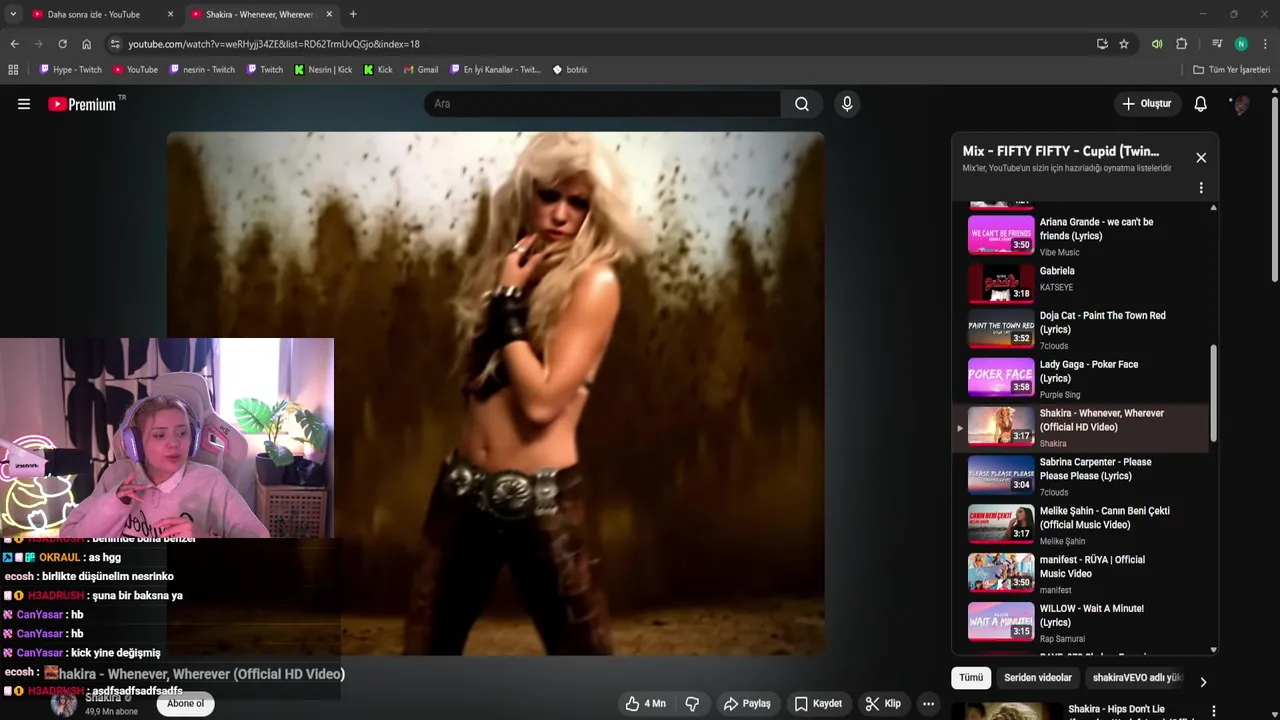This screenshot has width=1280, height=720.
Task: Open botrix bookmark
Action: [x=570, y=70]
